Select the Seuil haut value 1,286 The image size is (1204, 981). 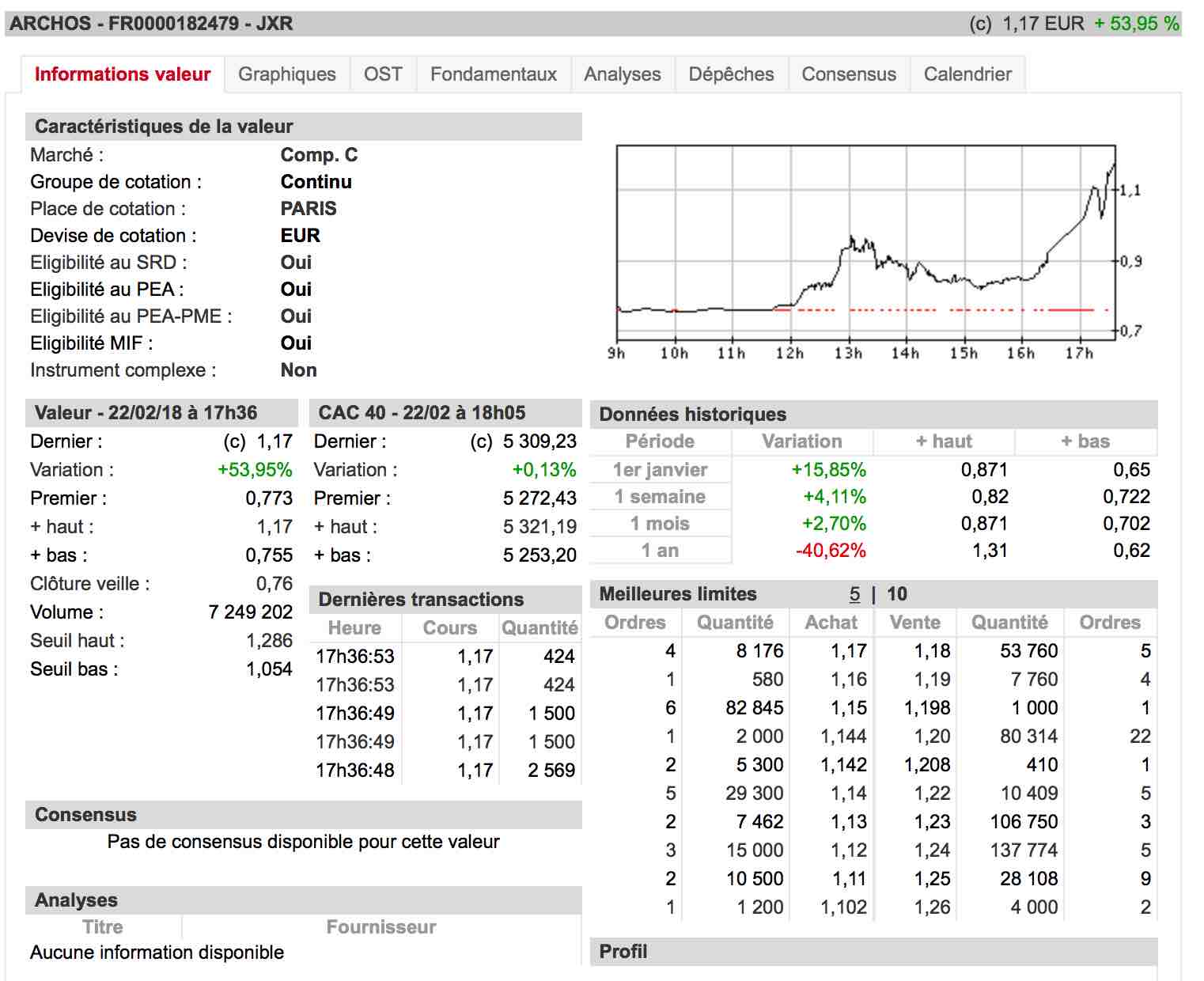[x=269, y=641]
